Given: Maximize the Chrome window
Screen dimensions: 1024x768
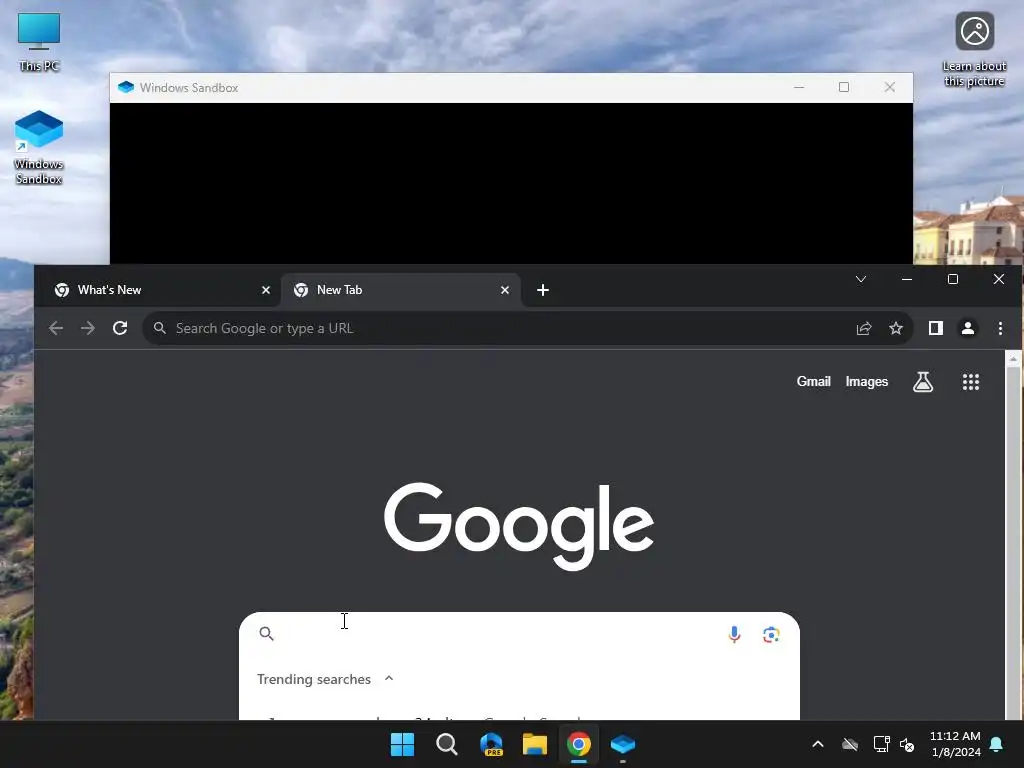Looking at the screenshot, I should coord(953,280).
